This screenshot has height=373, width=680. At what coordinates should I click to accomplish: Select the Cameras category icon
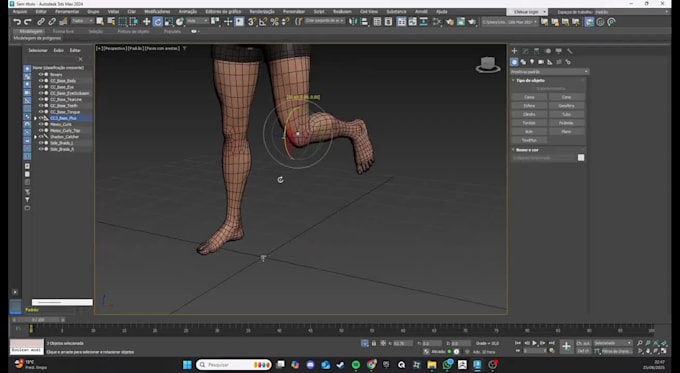click(541, 62)
